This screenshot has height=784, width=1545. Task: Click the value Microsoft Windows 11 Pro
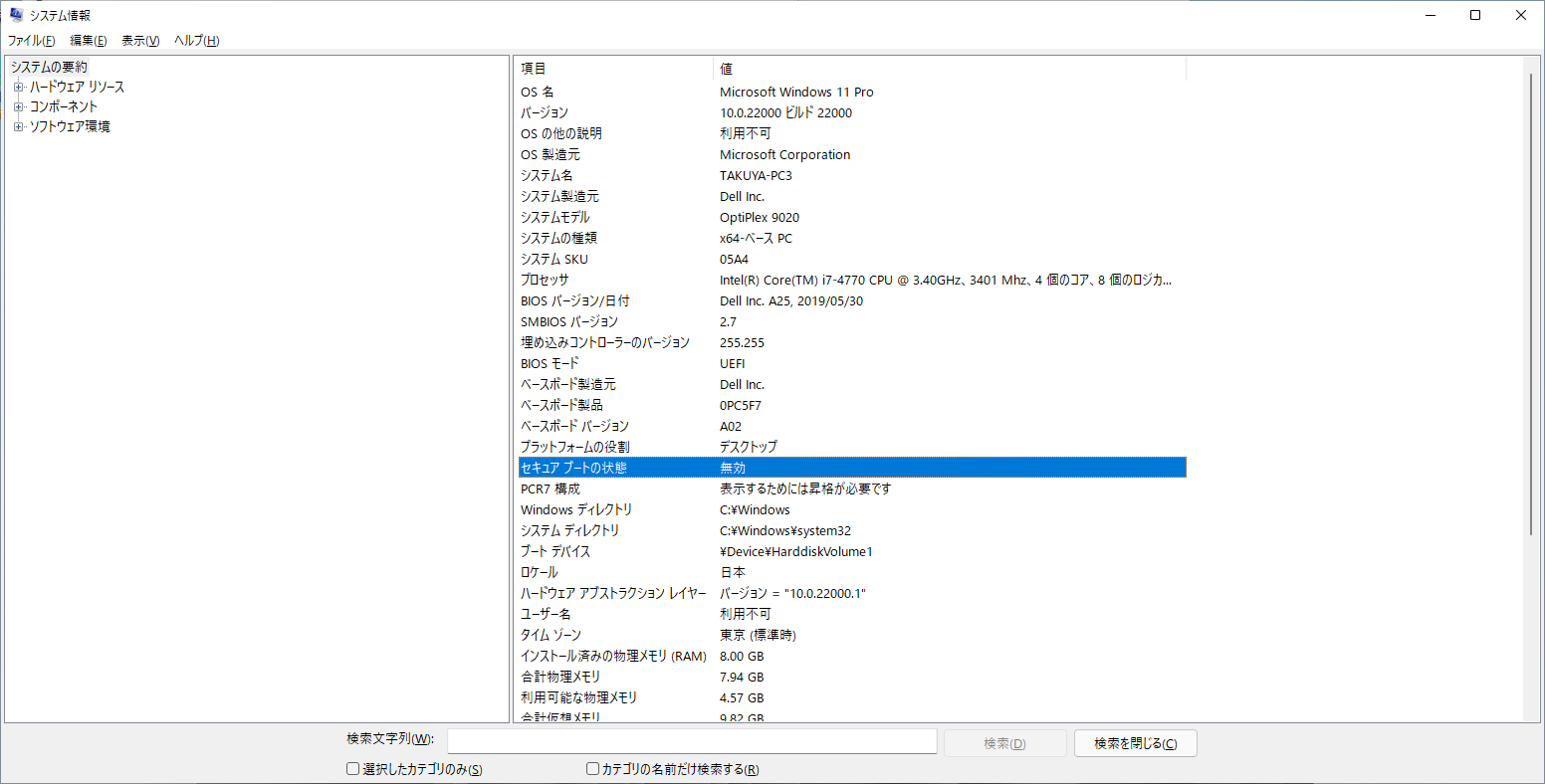(x=796, y=92)
